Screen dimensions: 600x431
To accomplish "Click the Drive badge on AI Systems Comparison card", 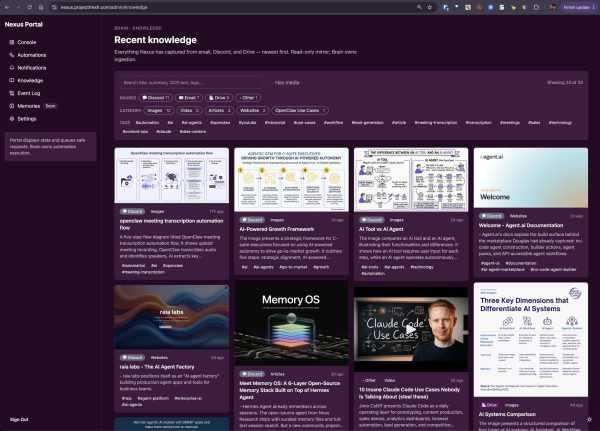I will tap(489, 405).
